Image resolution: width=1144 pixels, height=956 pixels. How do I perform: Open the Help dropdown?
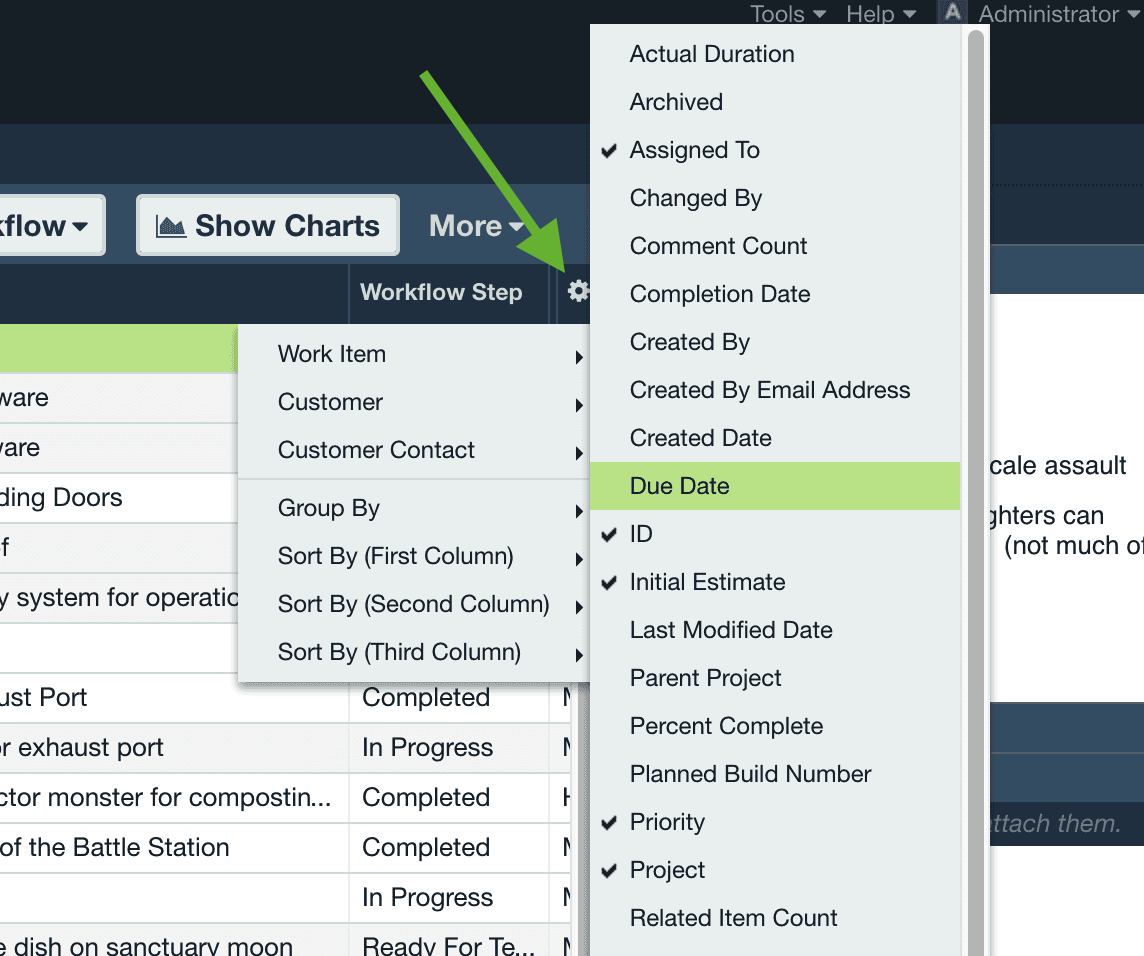[x=880, y=14]
